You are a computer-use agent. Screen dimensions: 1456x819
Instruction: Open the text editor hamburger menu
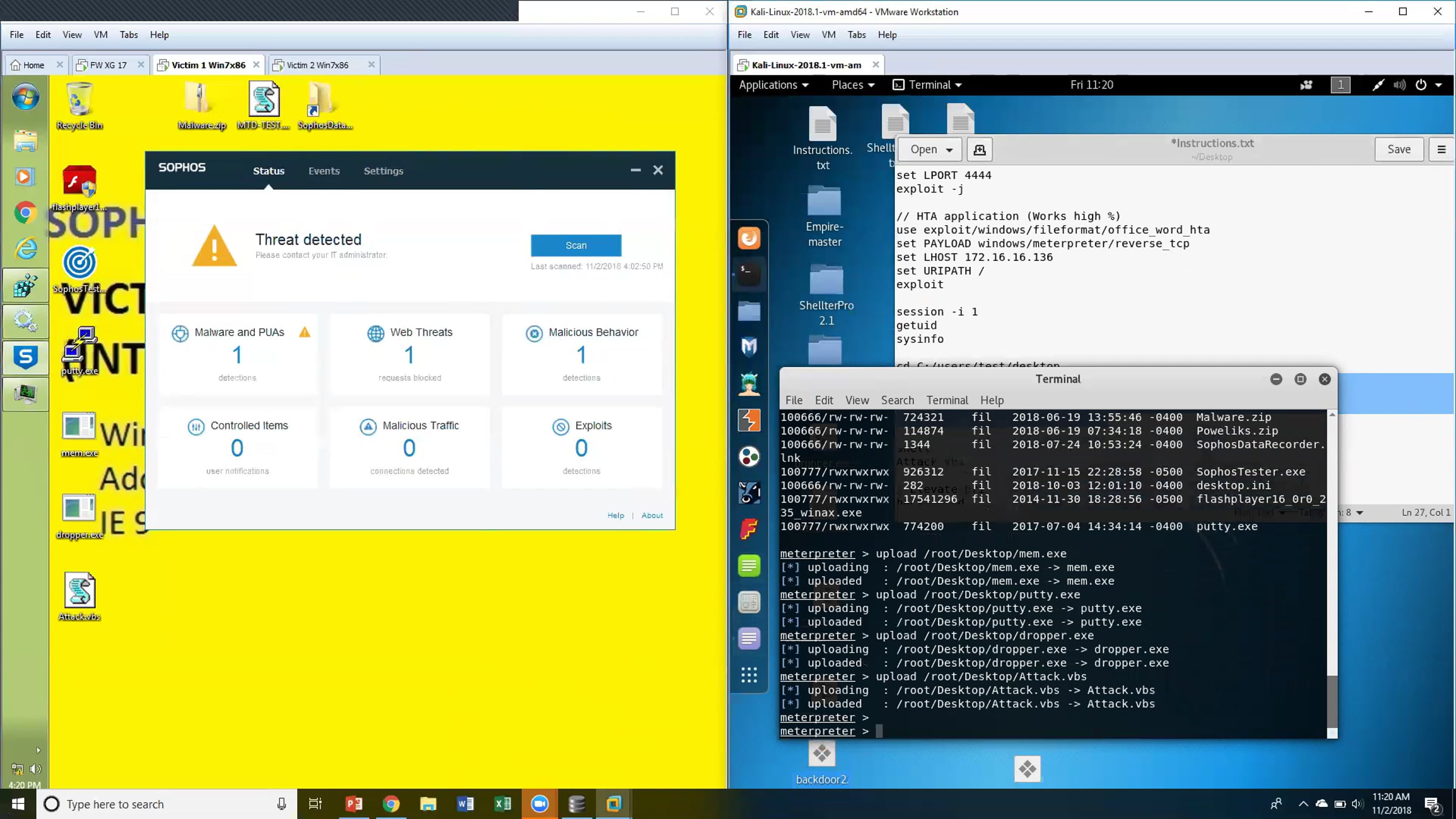click(1441, 149)
